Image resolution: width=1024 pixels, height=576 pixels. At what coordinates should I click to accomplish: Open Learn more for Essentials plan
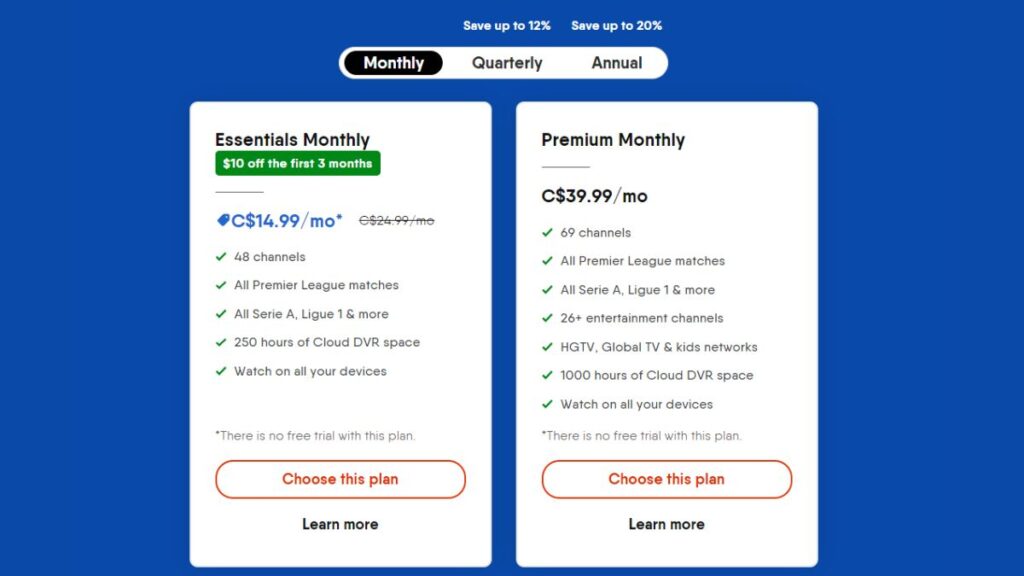click(x=340, y=524)
